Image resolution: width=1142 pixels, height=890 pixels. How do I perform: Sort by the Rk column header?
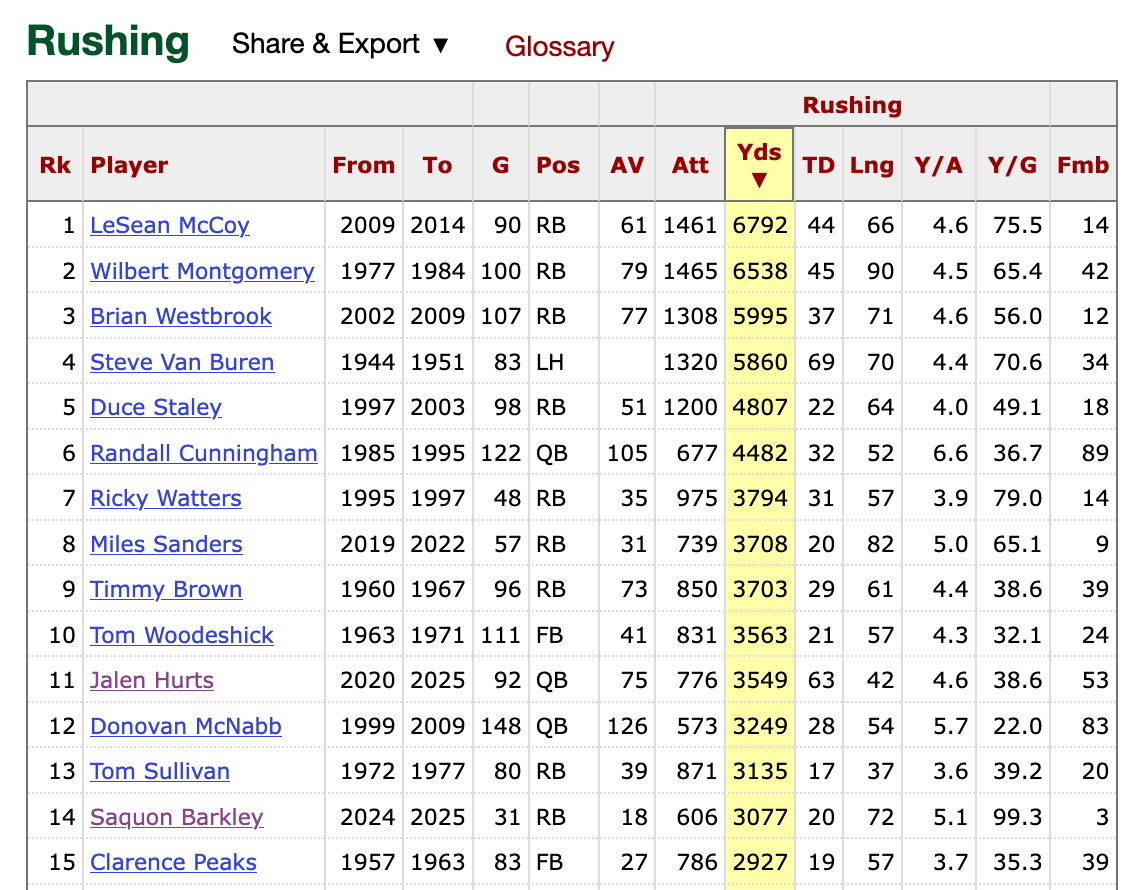click(x=55, y=165)
